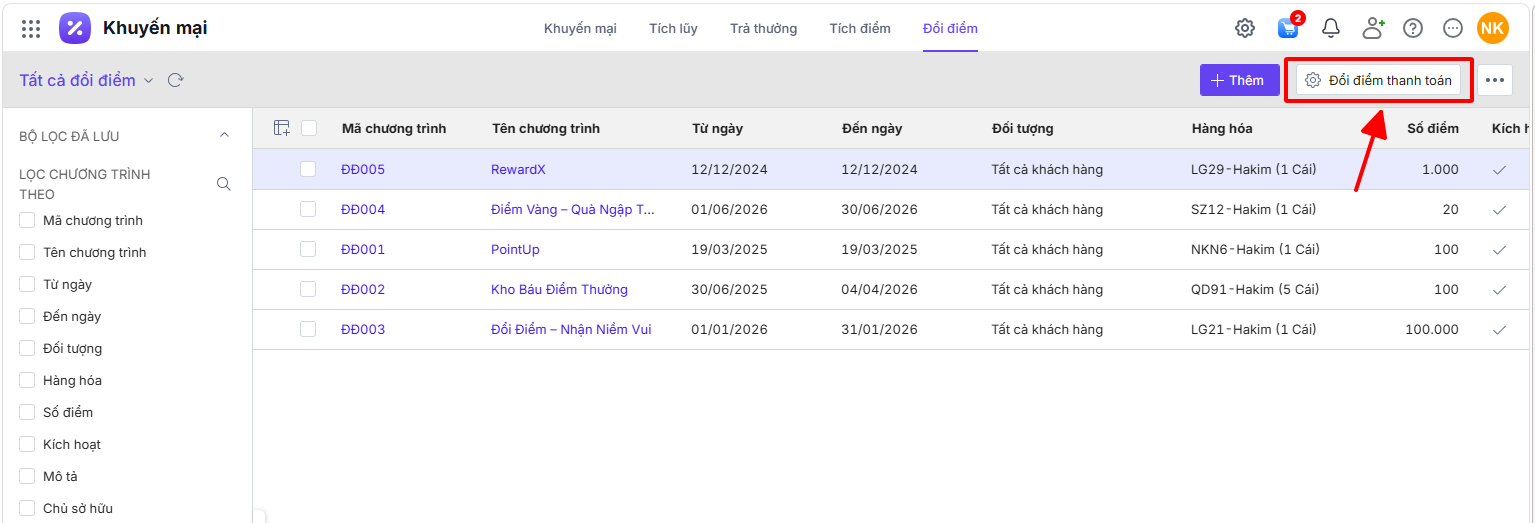Open the app launcher grid icon
The height and width of the screenshot is (523, 1535).
point(31,28)
